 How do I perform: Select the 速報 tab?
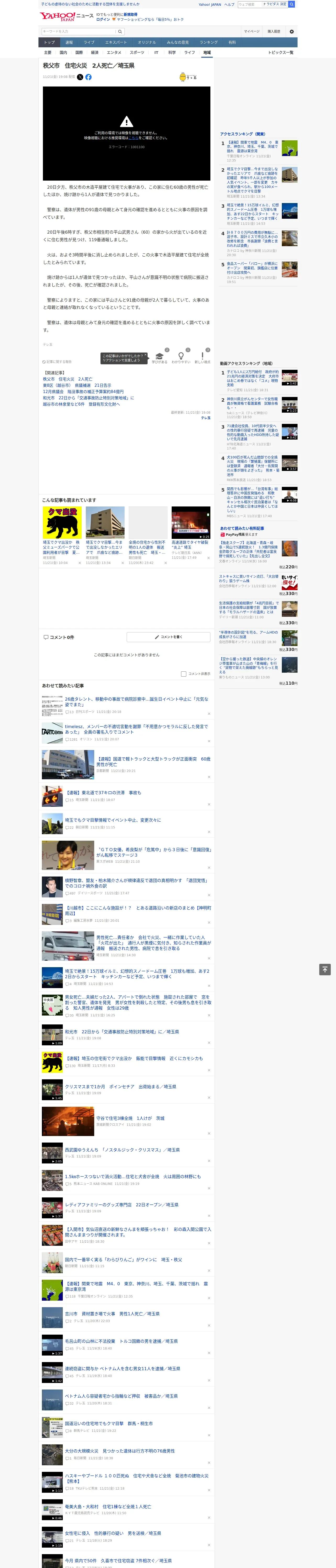click(69, 42)
